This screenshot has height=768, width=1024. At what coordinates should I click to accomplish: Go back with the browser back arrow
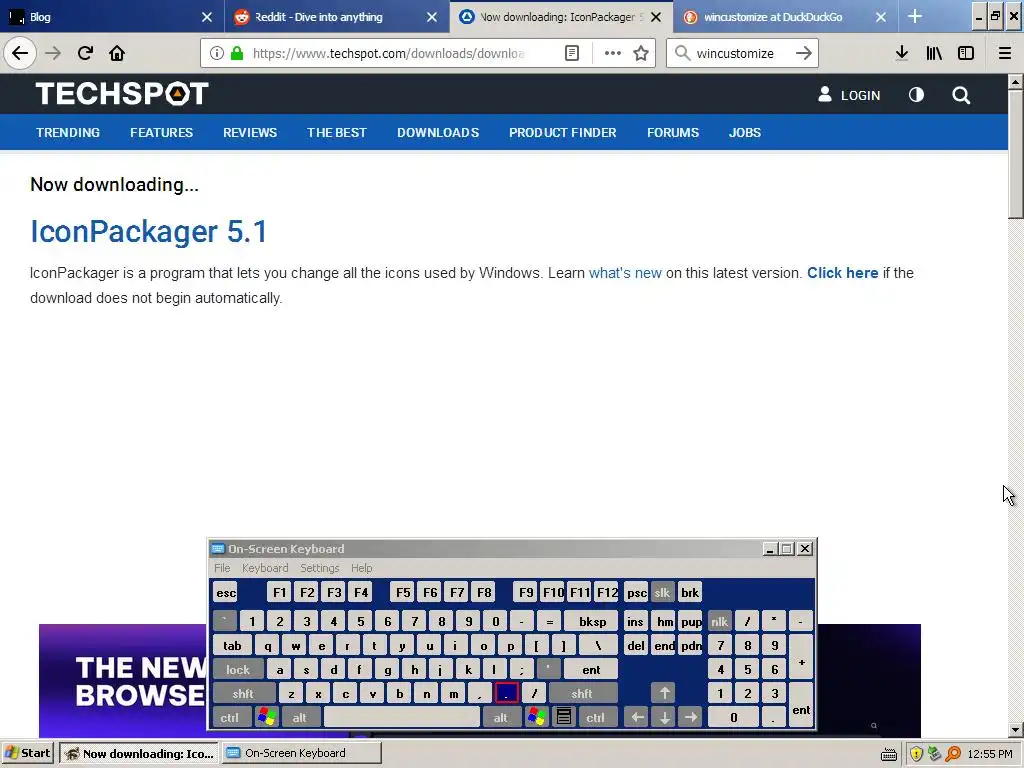coord(20,53)
